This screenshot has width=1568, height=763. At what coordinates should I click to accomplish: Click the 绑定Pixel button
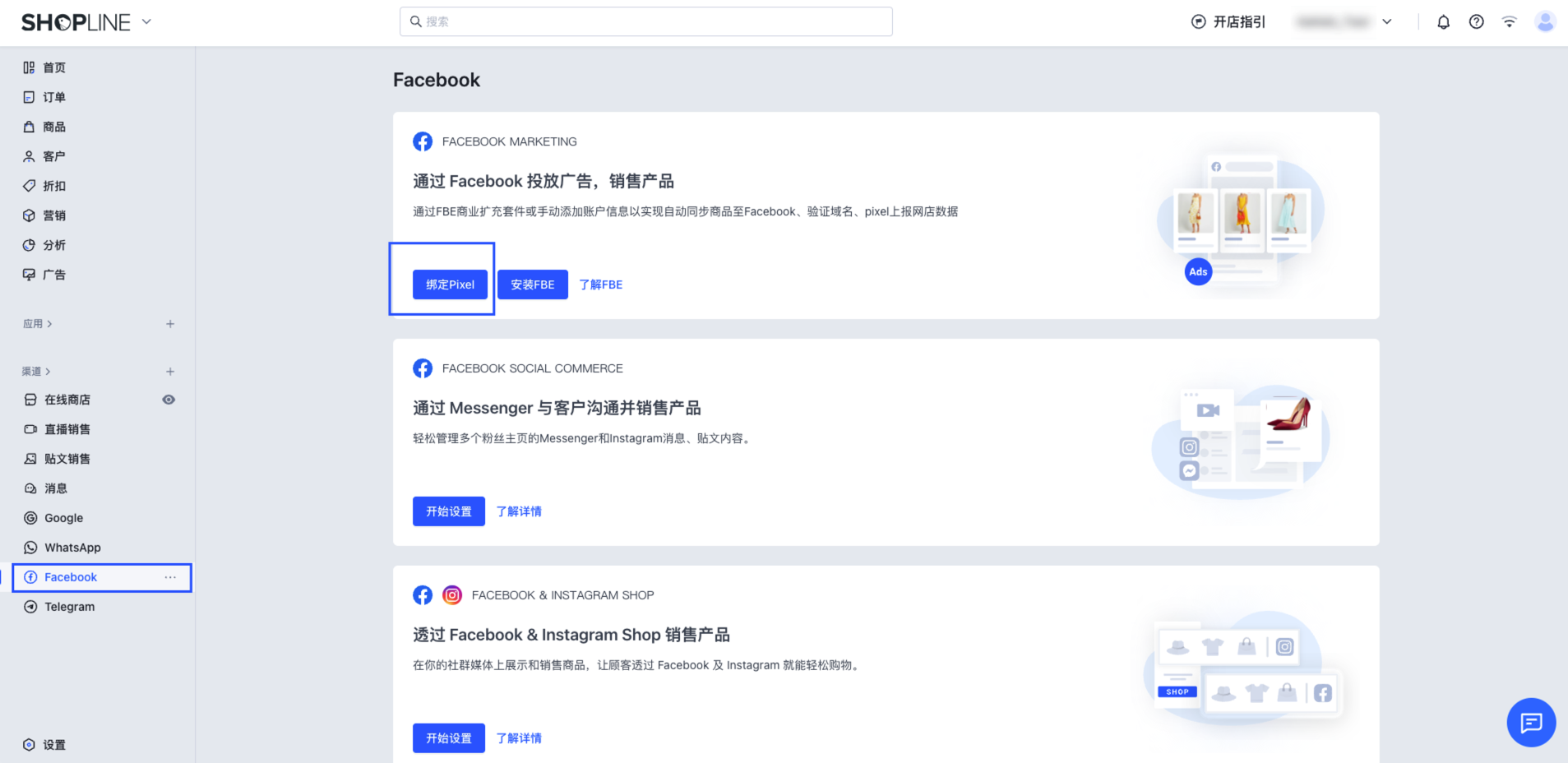click(x=450, y=284)
